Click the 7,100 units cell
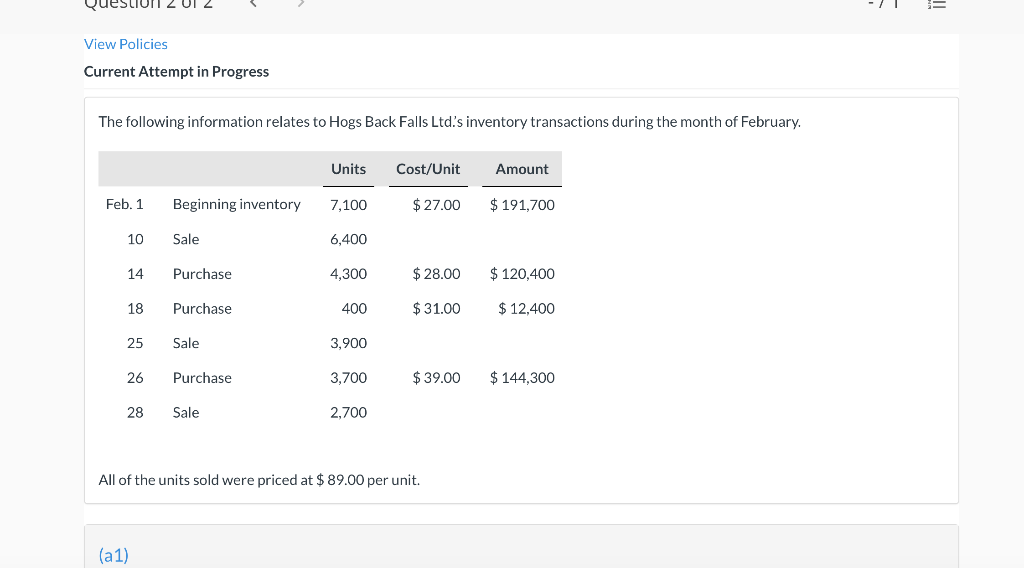The height and width of the screenshot is (568, 1024). pos(348,205)
